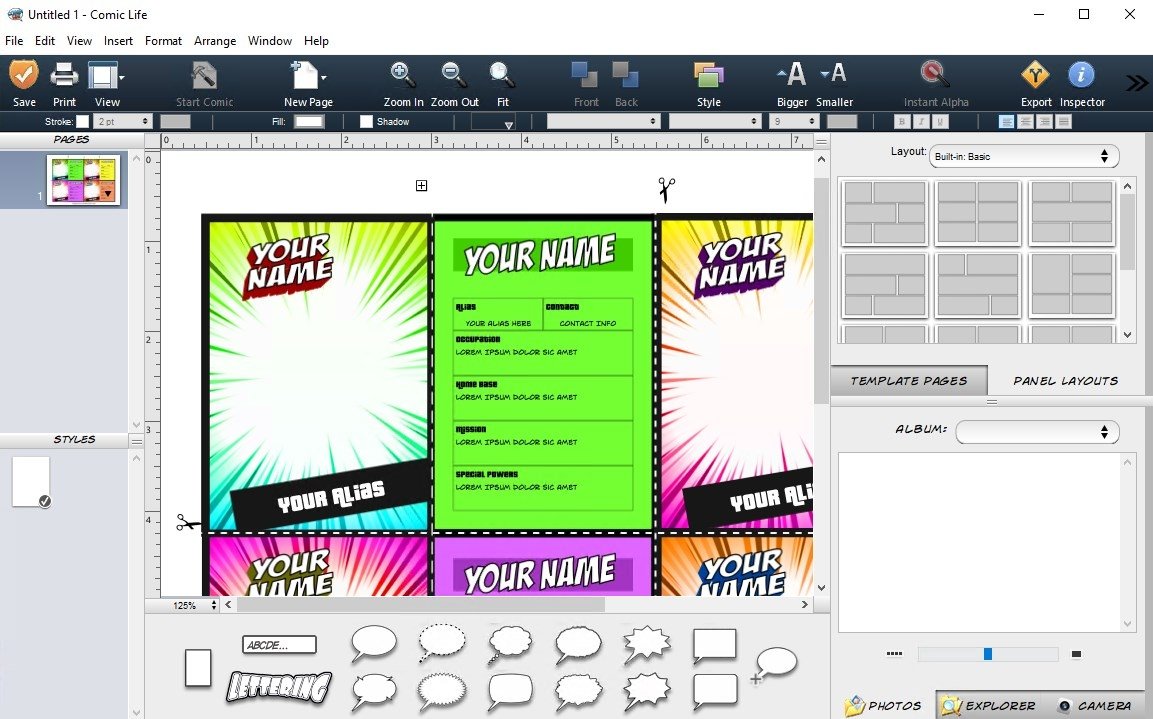Make text Smaller with the toolbar icon
The width and height of the screenshot is (1153, 719).
click(x=834, y=74)
